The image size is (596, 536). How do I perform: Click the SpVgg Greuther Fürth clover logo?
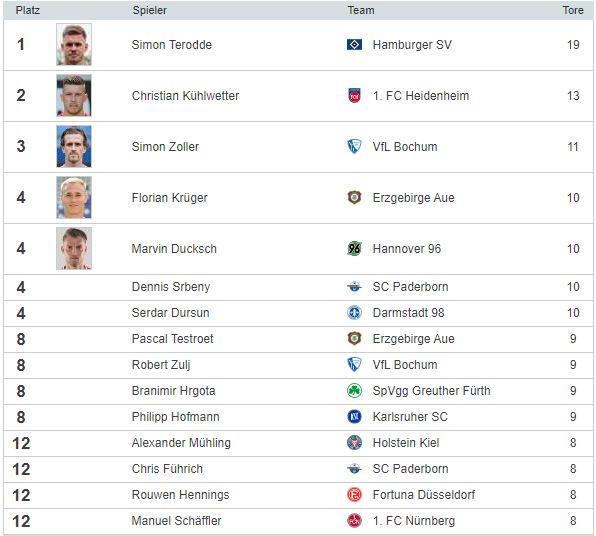pyautogui.click(x=354, y=390)
